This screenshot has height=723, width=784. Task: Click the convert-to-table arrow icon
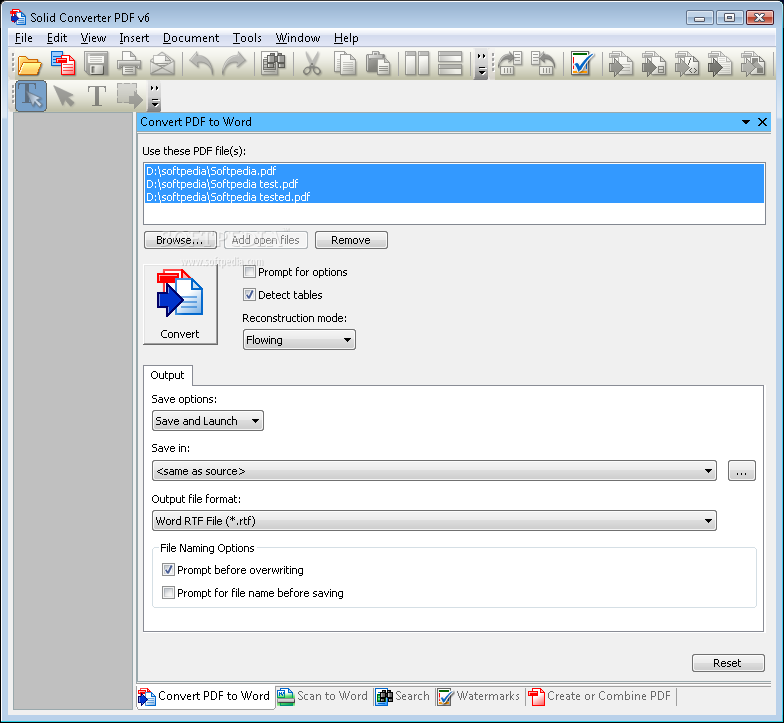click(654, 64)
